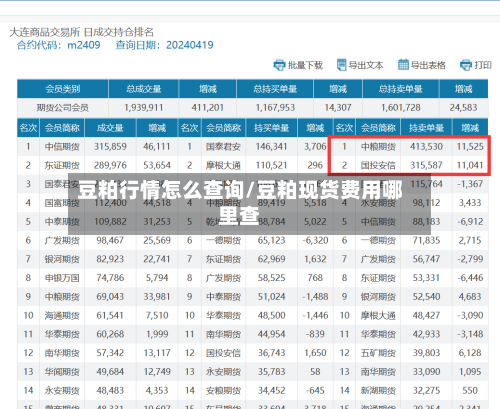500x409 pixels.
Task: Select the short position cell 71,835
Action: point(426,240)
